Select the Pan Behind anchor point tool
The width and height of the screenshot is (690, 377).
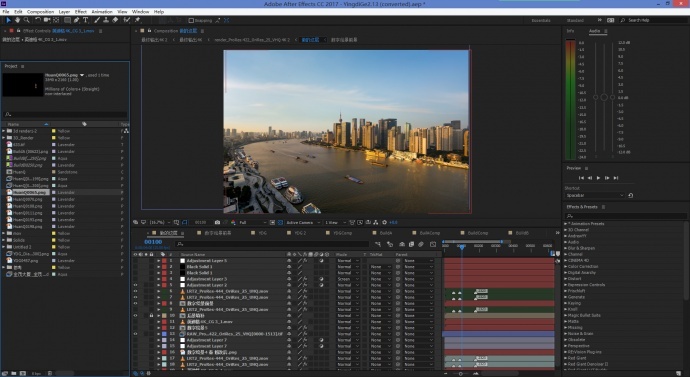pos(56,20)
